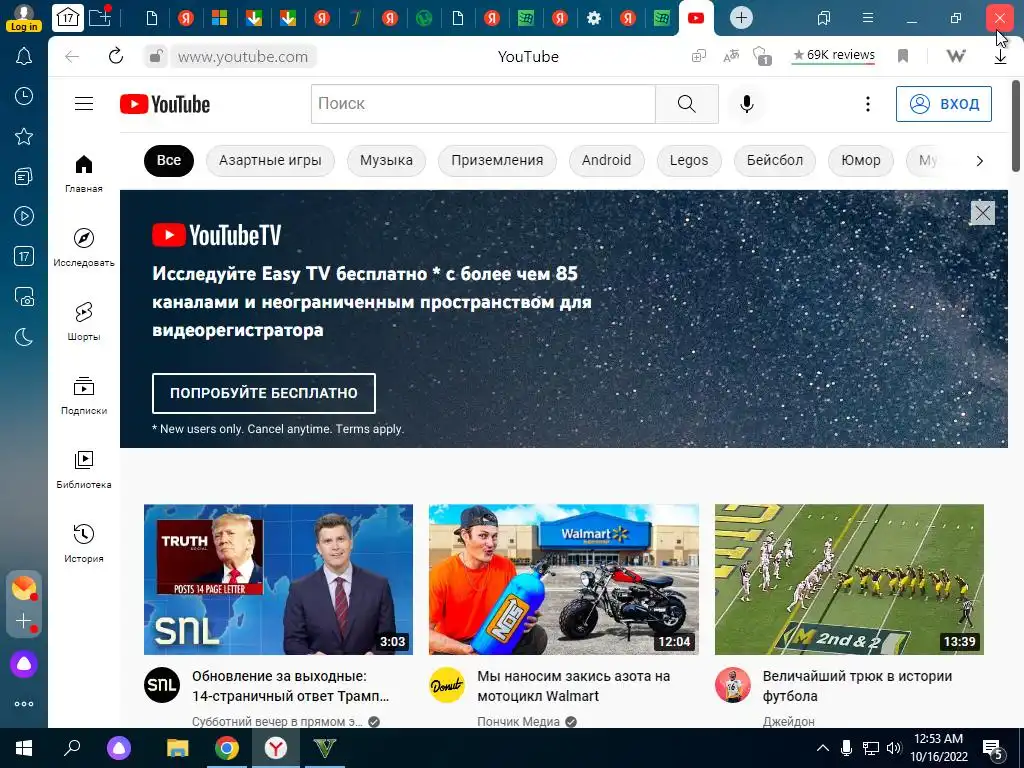Open Величайший трюк в истории футбола title
Viewport: 1024px width, 768px height.
pos(857,686)
